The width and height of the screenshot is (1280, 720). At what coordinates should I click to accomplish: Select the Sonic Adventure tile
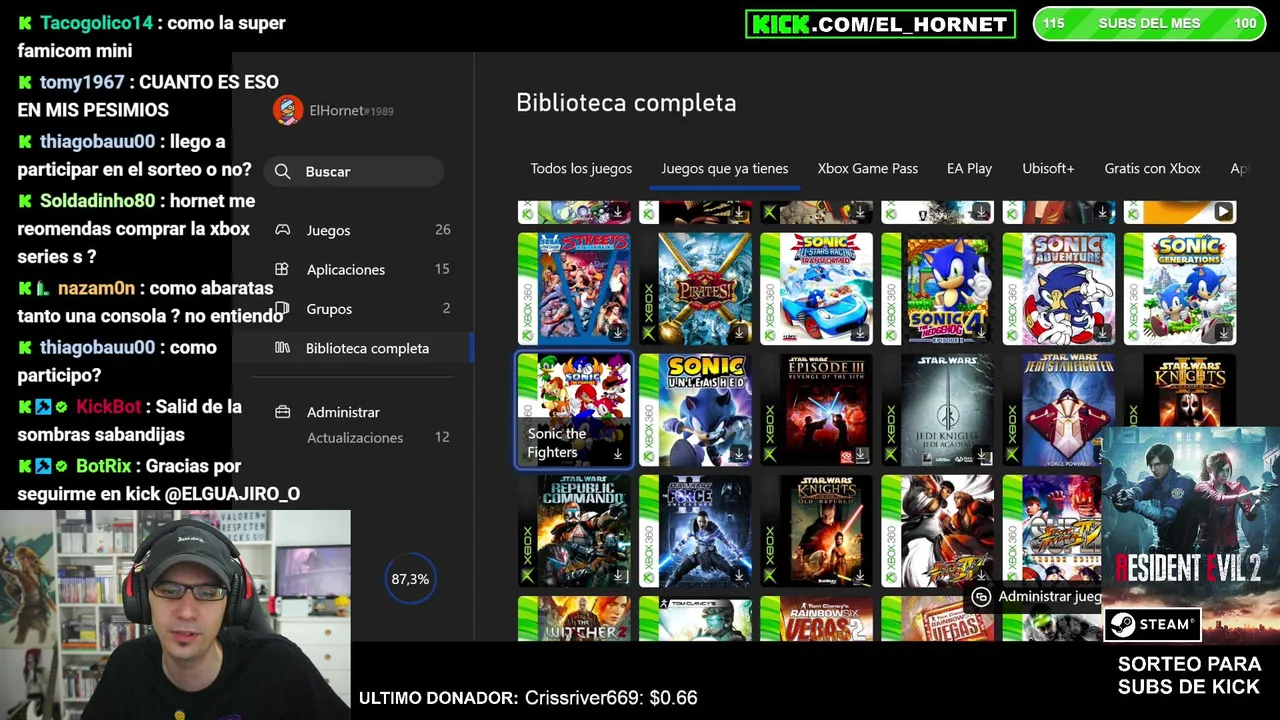click(x=1059, y=289)
